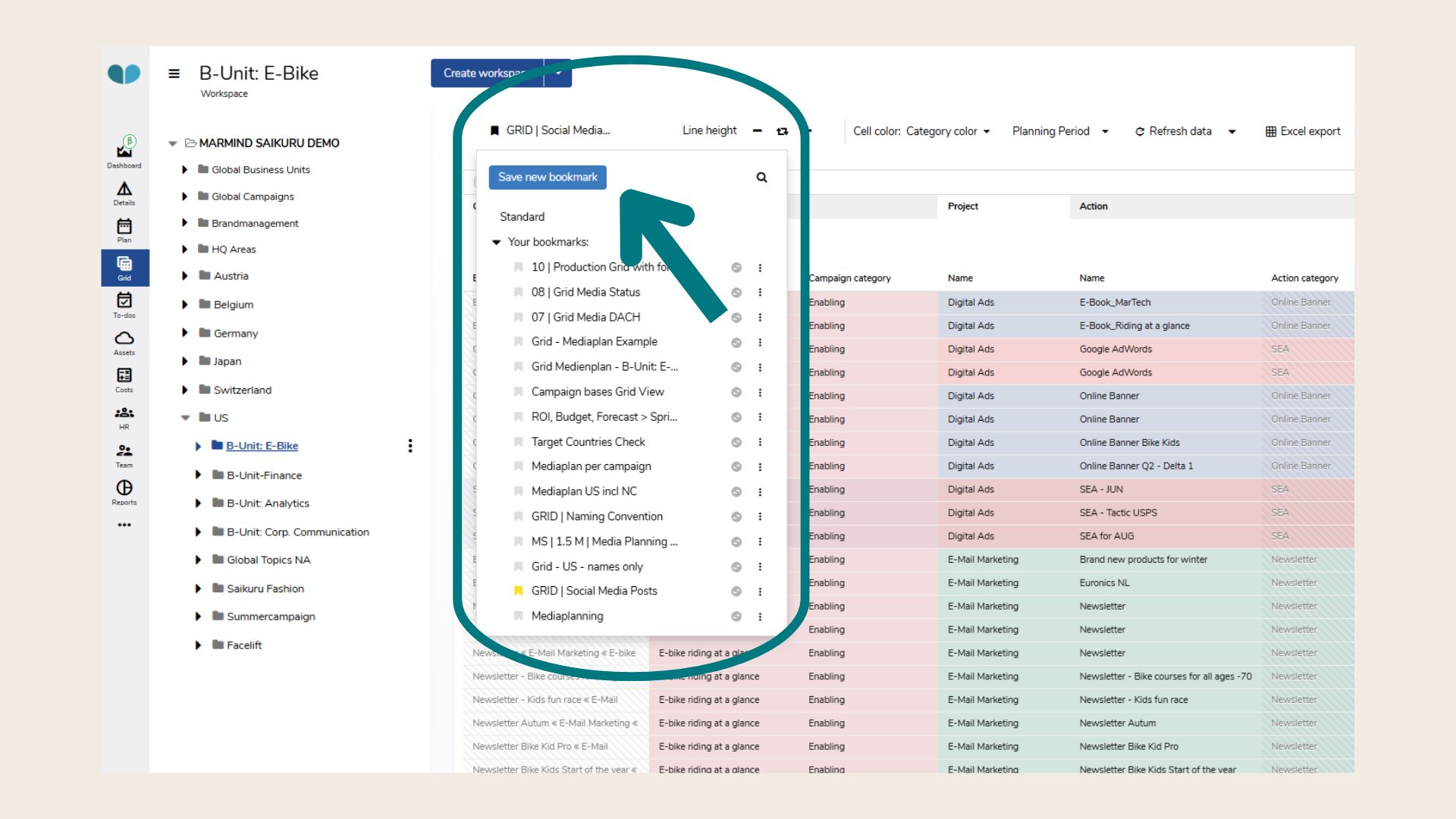The height and width of the screenshot is (819, 1456).
Task: Open three-dot menu for Mediaplanning bookmark
Action: click(x=760, y=617)
